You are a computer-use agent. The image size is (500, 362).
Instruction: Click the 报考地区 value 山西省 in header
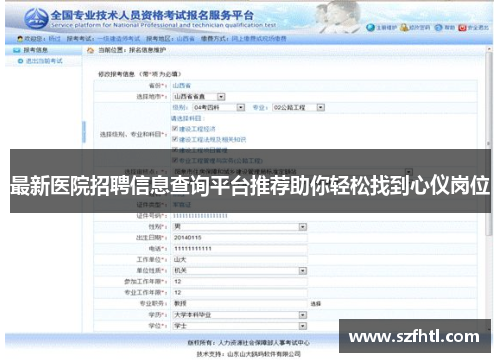point(185,39)
